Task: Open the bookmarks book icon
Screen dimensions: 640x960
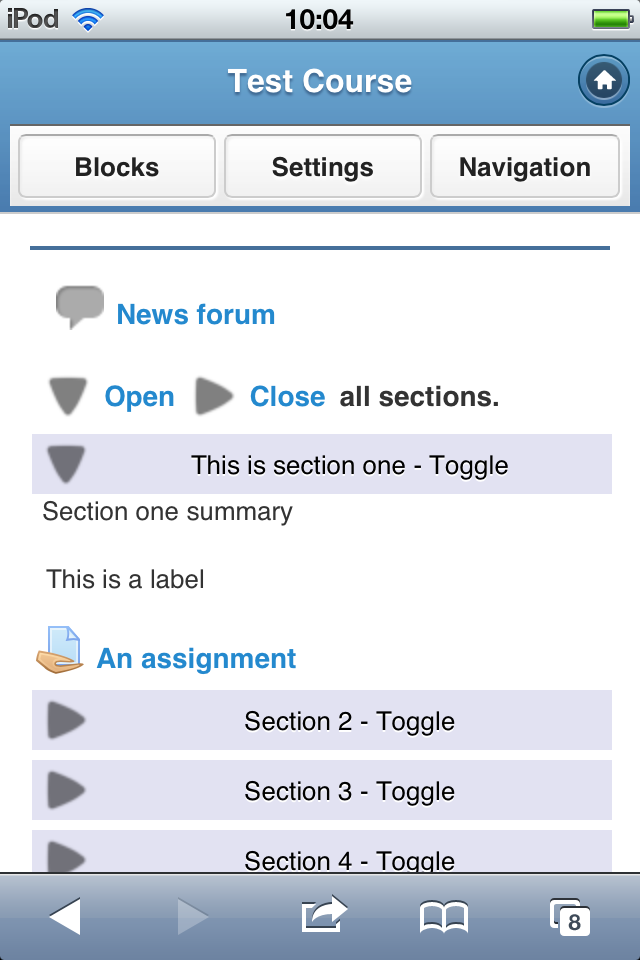Action: [444, 917]
